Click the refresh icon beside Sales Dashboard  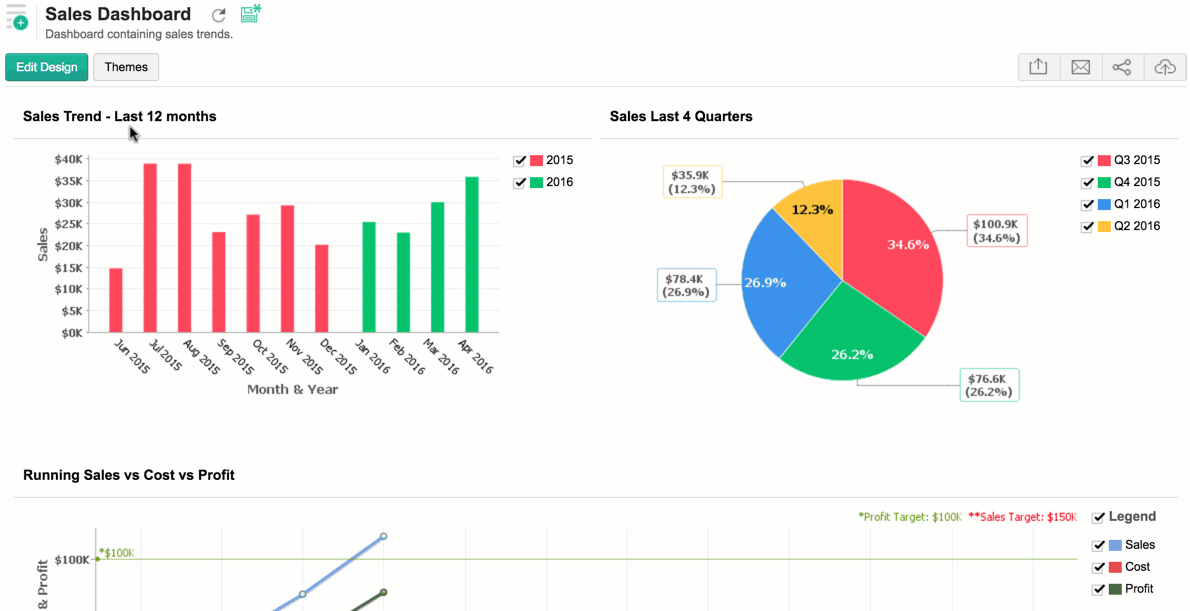(219, 15)
